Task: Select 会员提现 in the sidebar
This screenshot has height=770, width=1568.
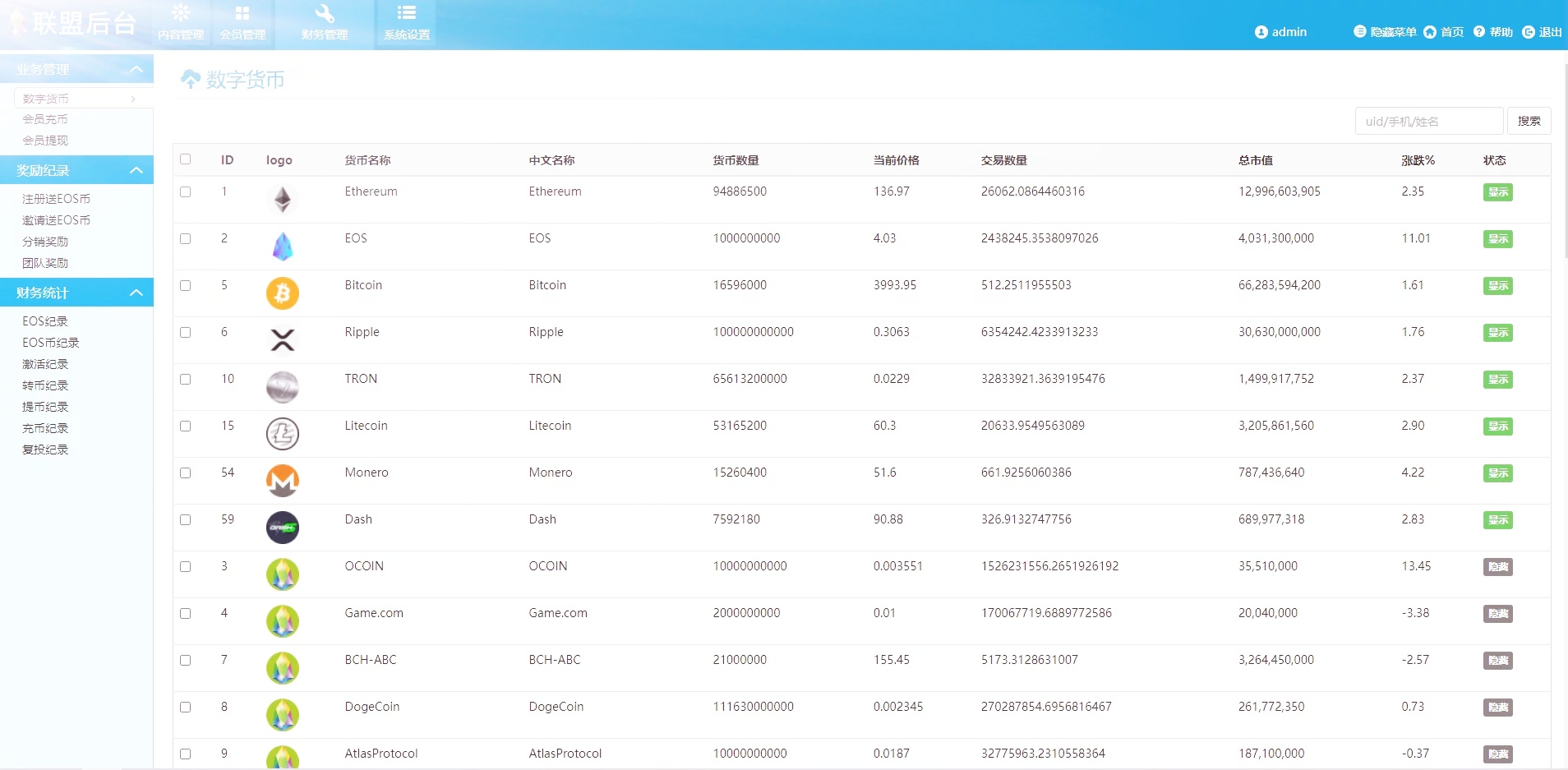Action: coord(45,141)
